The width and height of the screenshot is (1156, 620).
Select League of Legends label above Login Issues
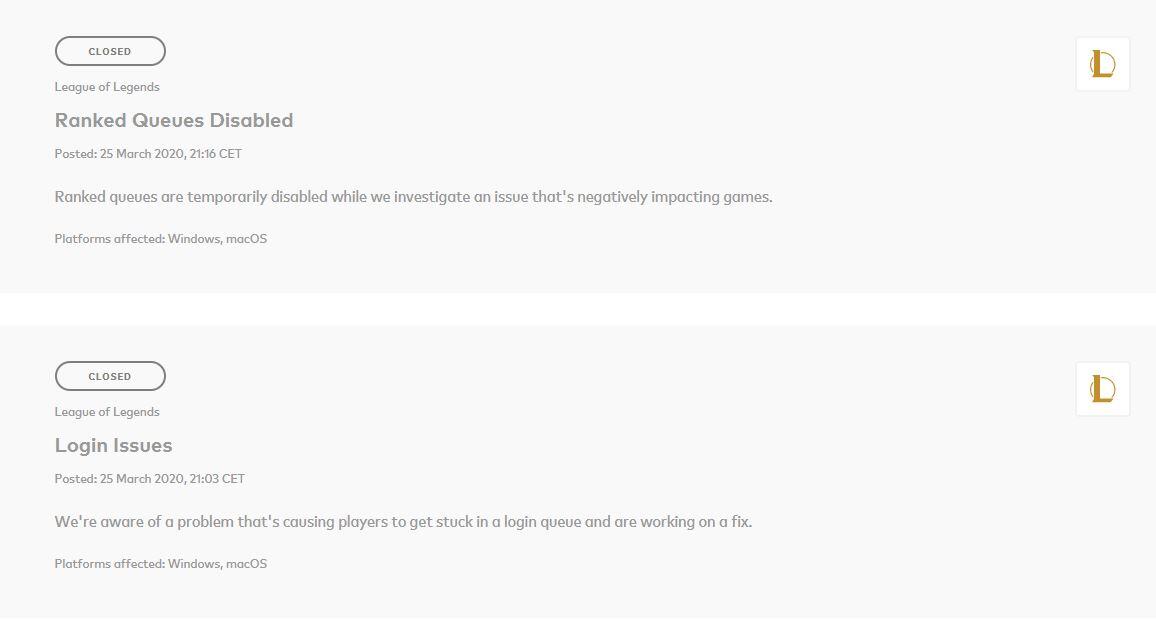(107, 412)
